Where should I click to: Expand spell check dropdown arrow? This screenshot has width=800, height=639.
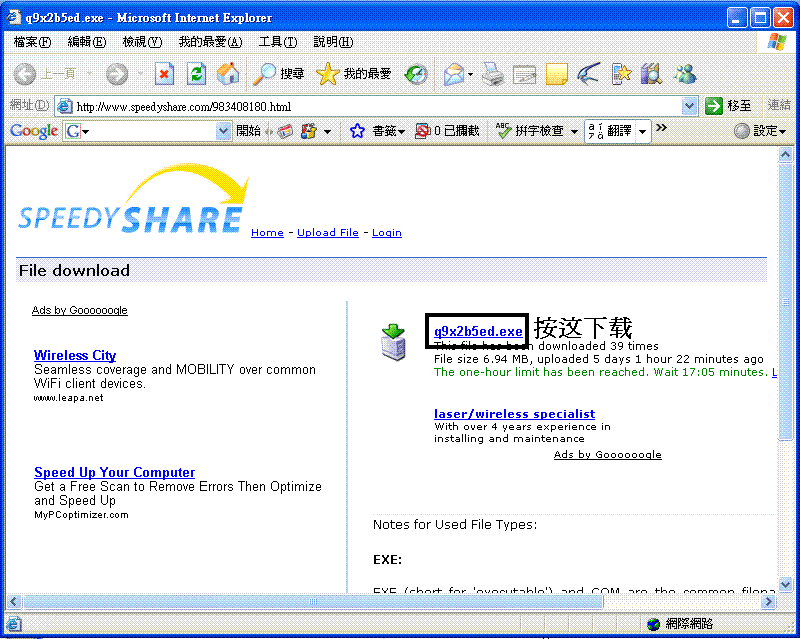(x=574, y=132)
